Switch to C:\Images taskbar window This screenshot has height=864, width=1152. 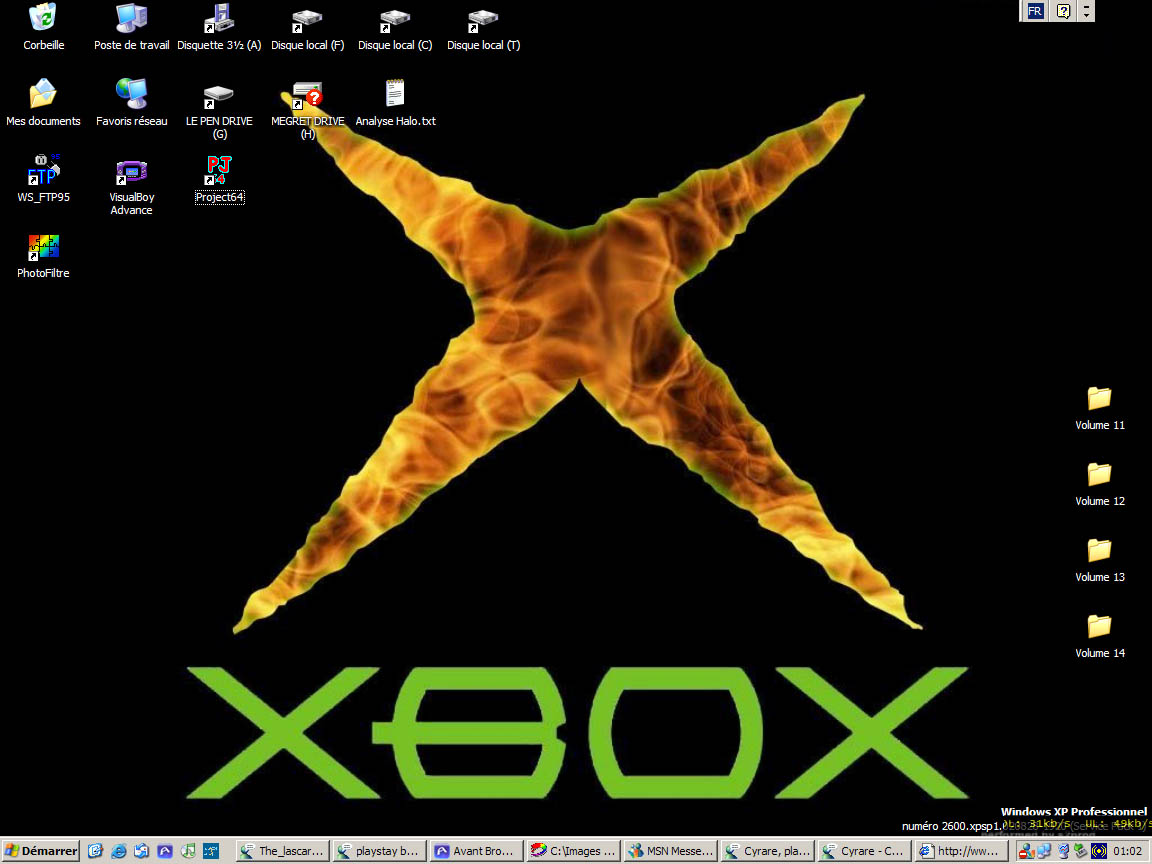click(573, 851)
